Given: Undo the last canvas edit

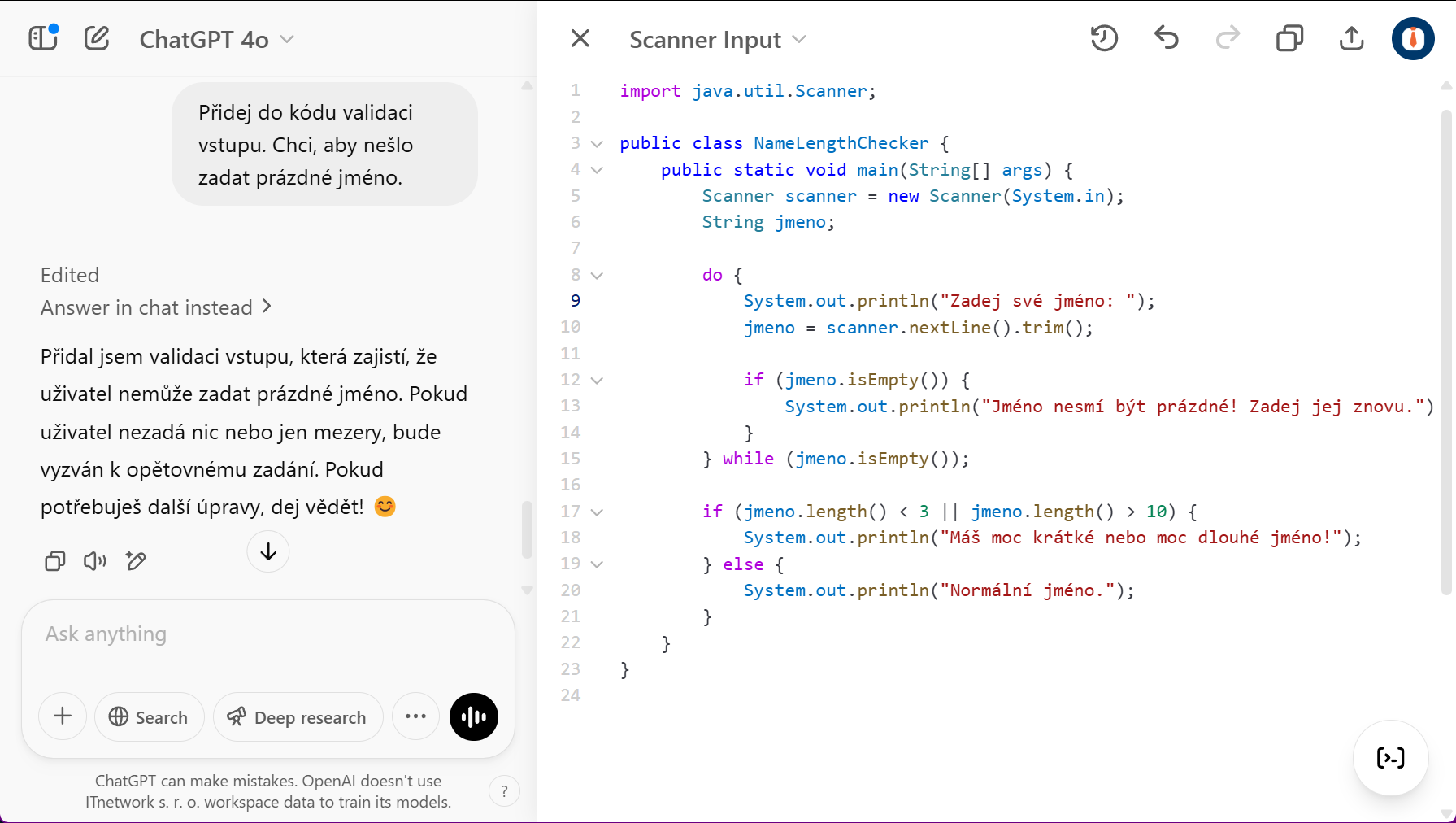Looking at the screenshot, I should tap(1166, 38).
